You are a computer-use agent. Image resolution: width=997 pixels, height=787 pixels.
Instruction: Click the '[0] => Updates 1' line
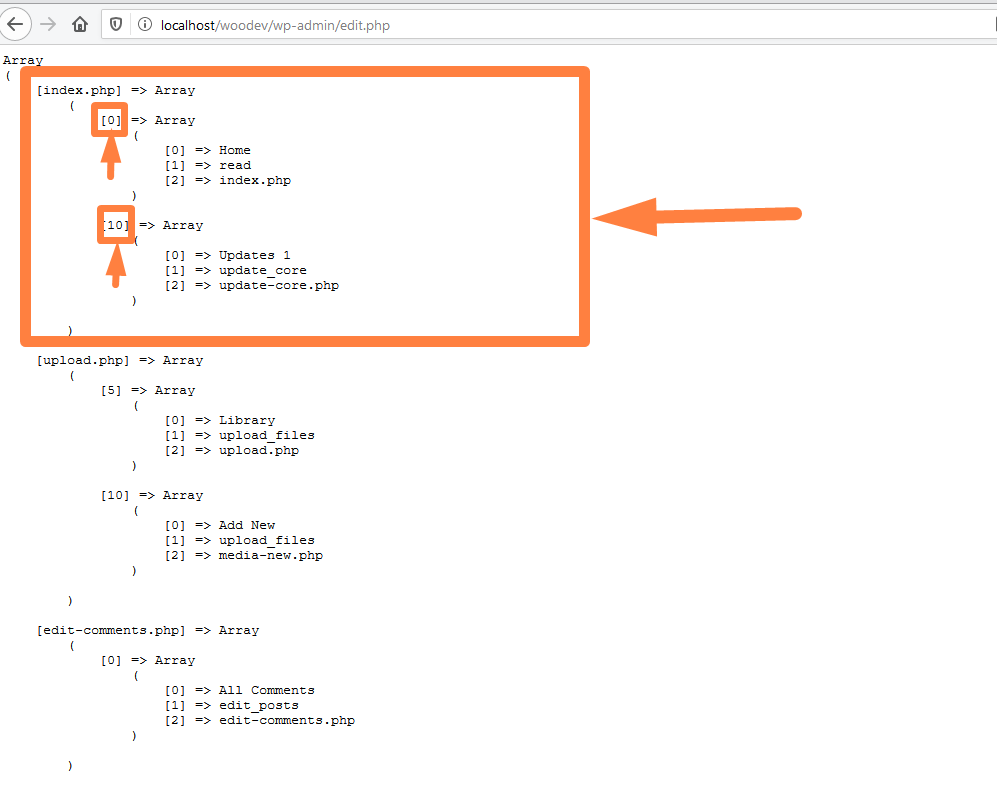tap(228, 255)
